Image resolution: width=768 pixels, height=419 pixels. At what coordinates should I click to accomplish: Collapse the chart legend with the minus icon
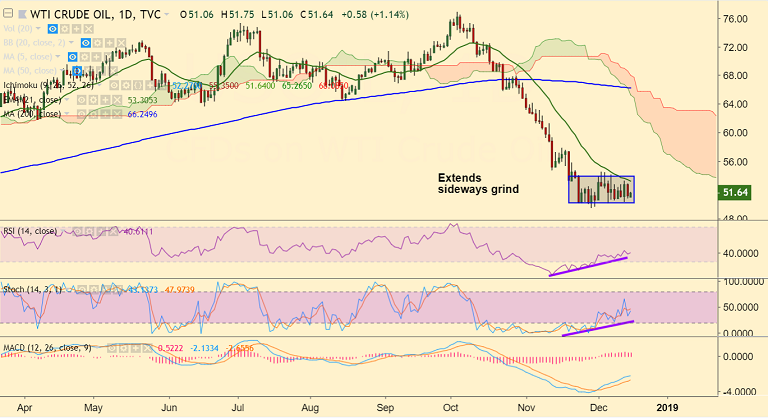click(8, 13)
